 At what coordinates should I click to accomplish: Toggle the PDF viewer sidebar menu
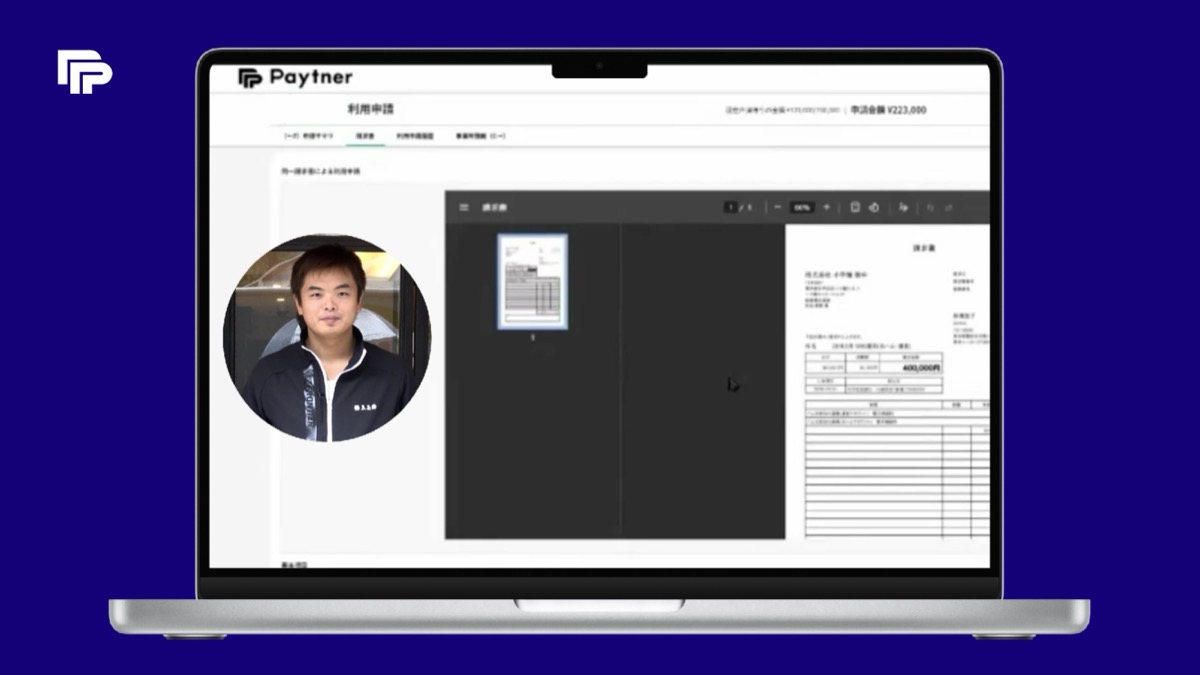(464, 207)
